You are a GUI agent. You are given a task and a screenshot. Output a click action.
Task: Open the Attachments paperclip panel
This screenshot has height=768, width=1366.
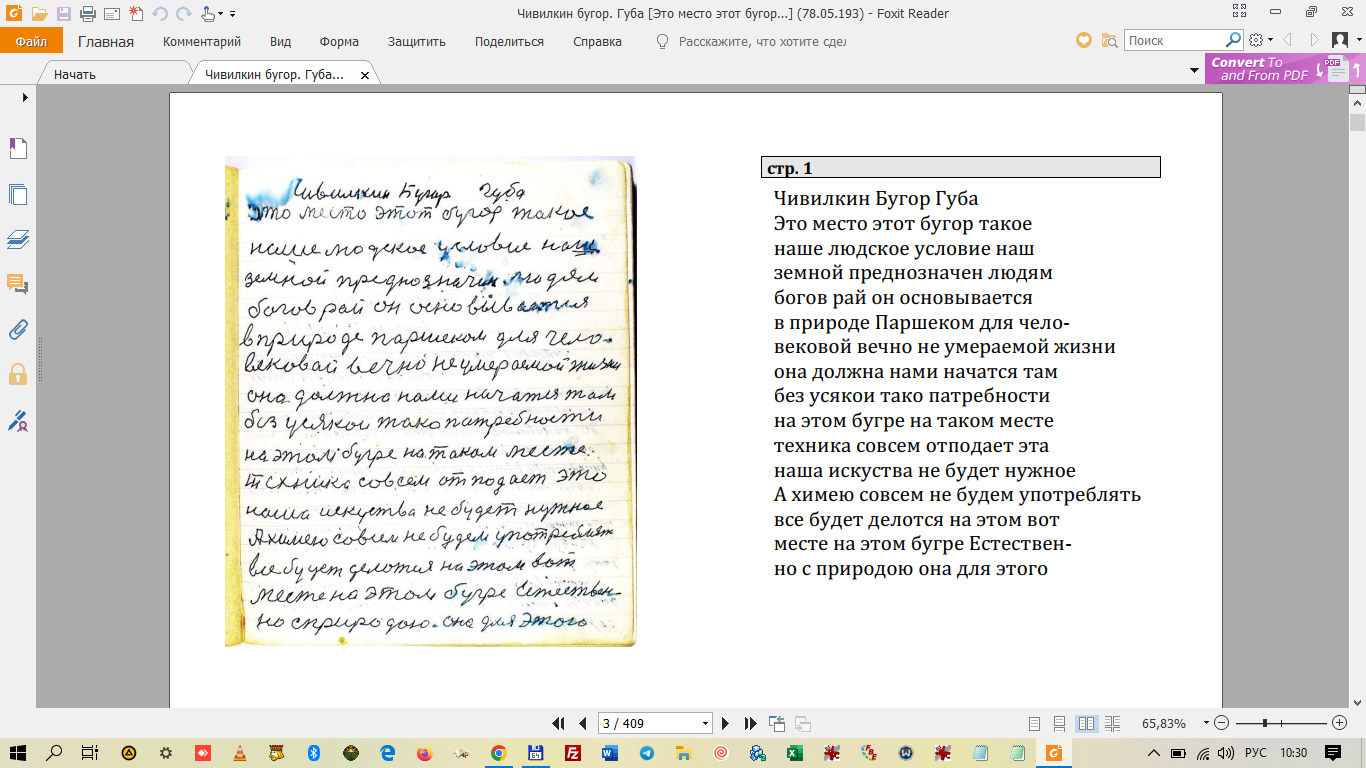point(17,329)
